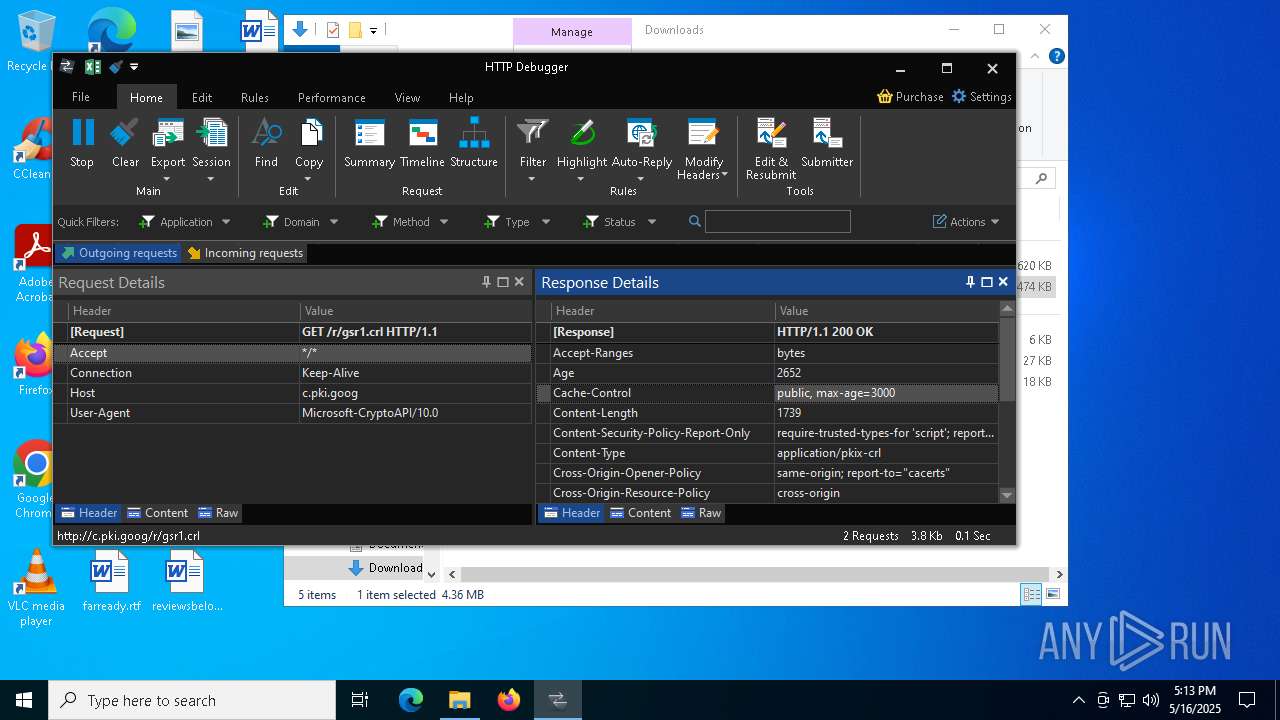Expand the Type quick filter dropdown
The width and height of the screenshot is (1280, 720).
point(544,222)
